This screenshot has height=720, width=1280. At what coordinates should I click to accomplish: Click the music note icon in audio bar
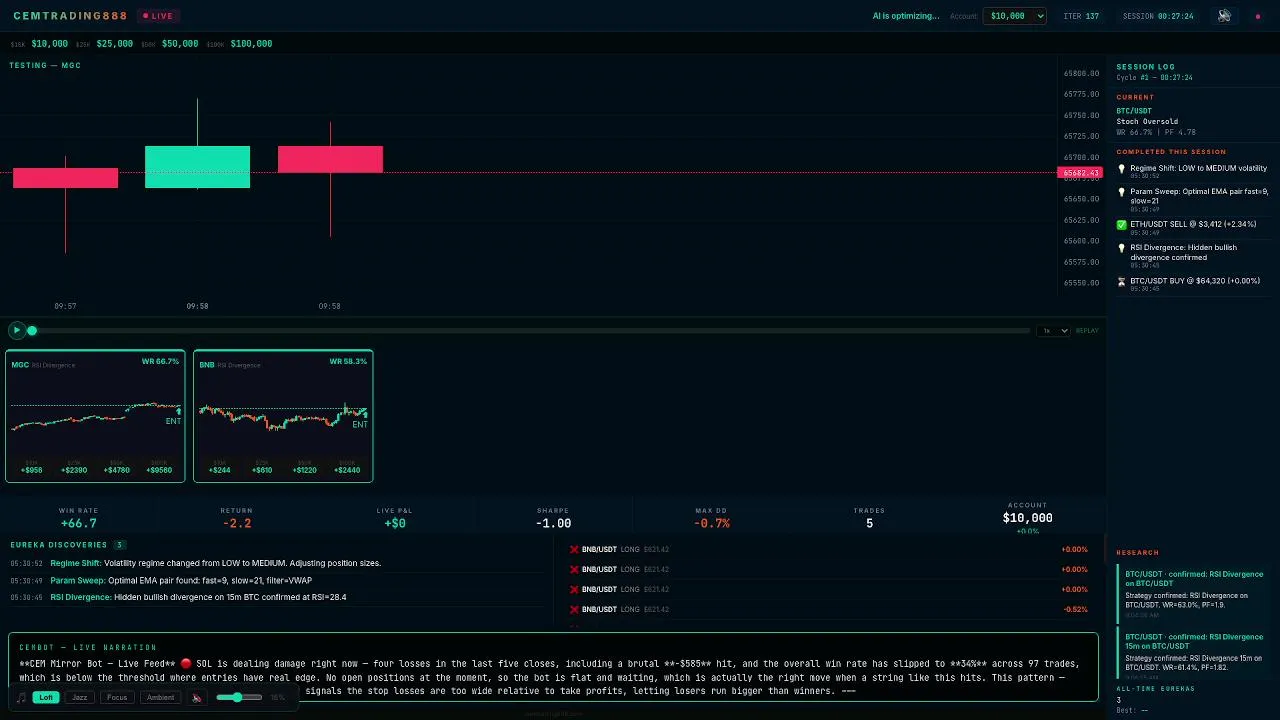click(22, 698)
